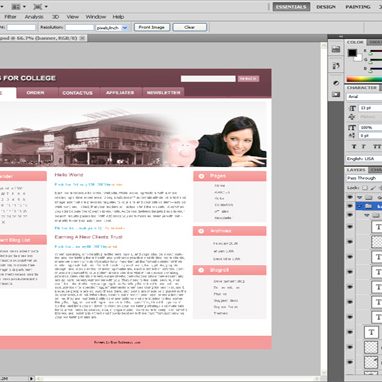Toggle eye icon of the nested layer group

(x=350, y=215)
